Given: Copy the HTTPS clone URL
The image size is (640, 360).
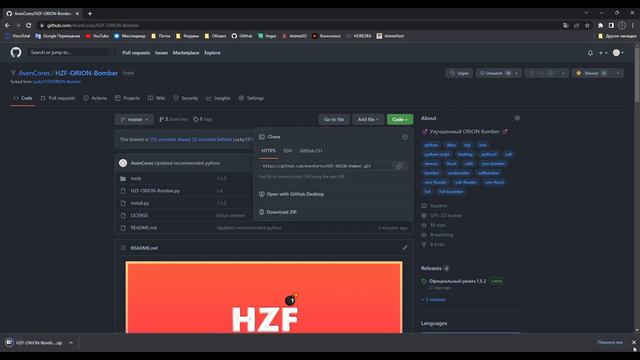Looking at the screenshot, I should pos(399,166).
